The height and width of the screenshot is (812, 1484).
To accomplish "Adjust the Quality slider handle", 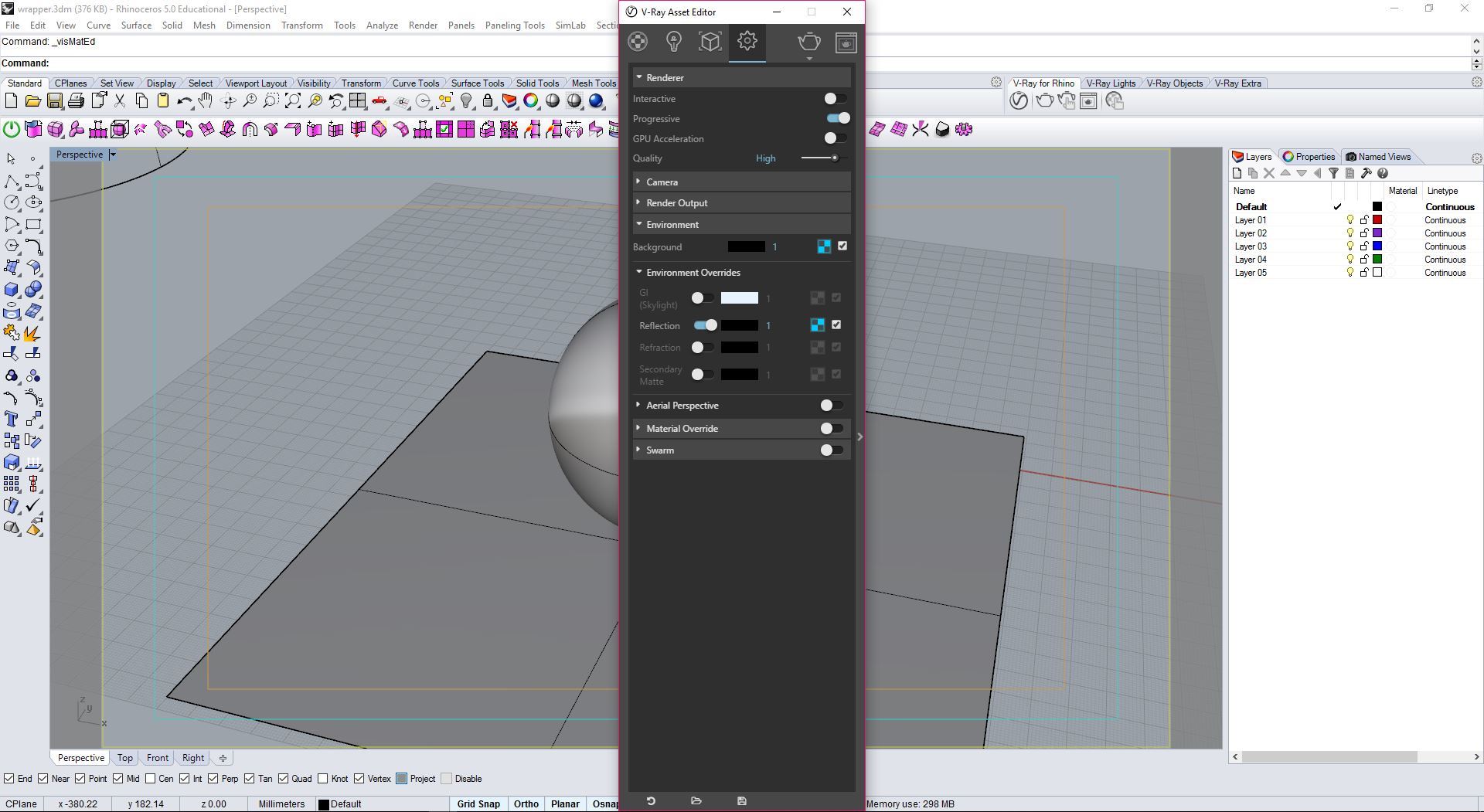I will [x=835, y=158].
